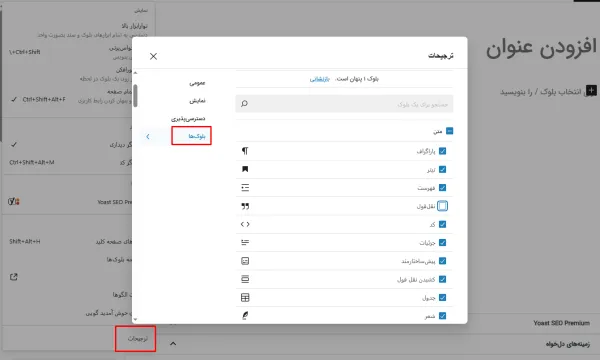Uncheck the Preformatted (پیش‌ساختارمند) block checkbox

(x=442, y=261)
